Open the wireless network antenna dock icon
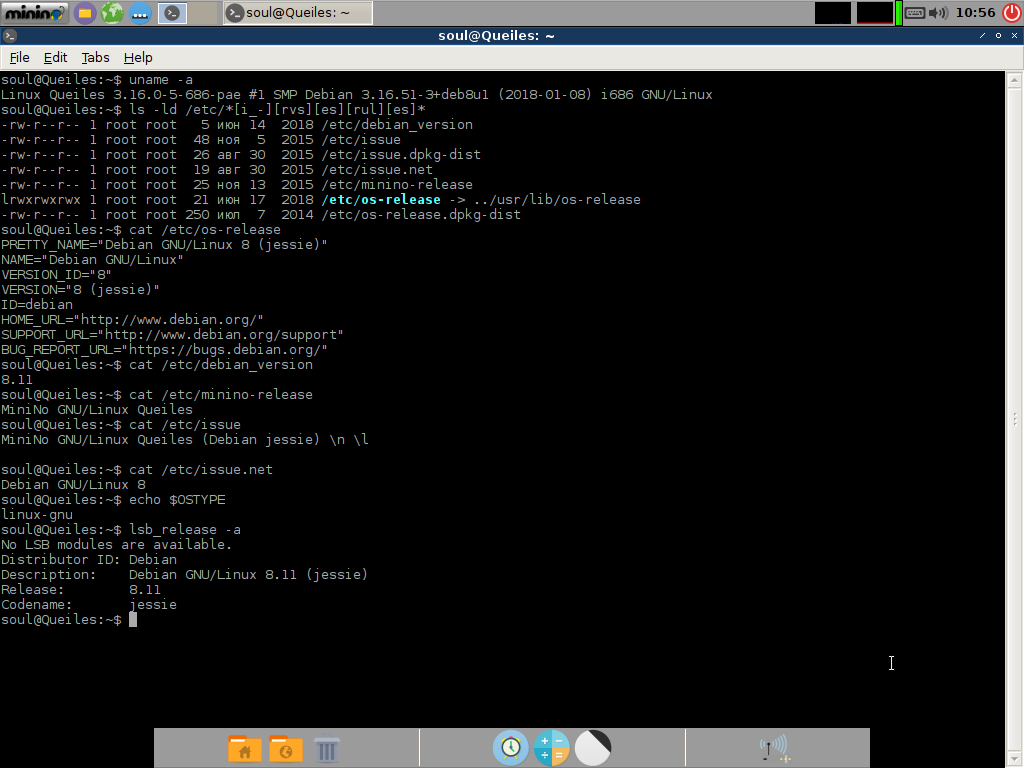Screen dimensions: 1024x768 pos(775,748)
